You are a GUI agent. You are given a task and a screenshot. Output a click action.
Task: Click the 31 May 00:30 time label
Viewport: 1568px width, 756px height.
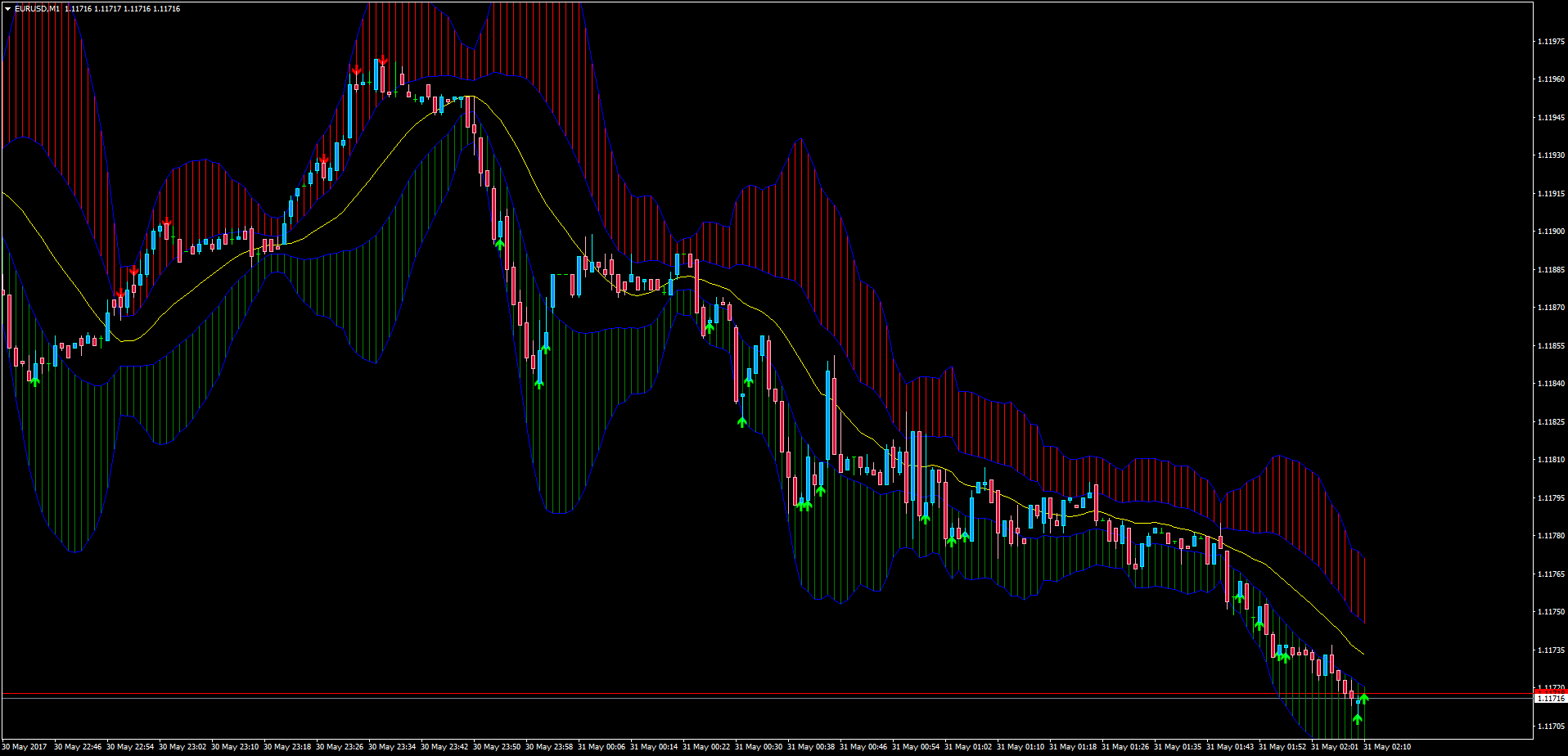click(759, 746)
